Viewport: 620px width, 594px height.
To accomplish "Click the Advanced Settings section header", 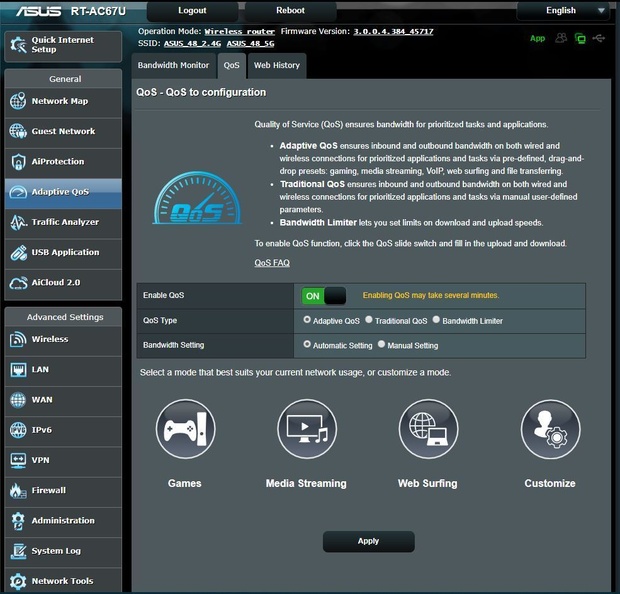I will pos(63,317).
